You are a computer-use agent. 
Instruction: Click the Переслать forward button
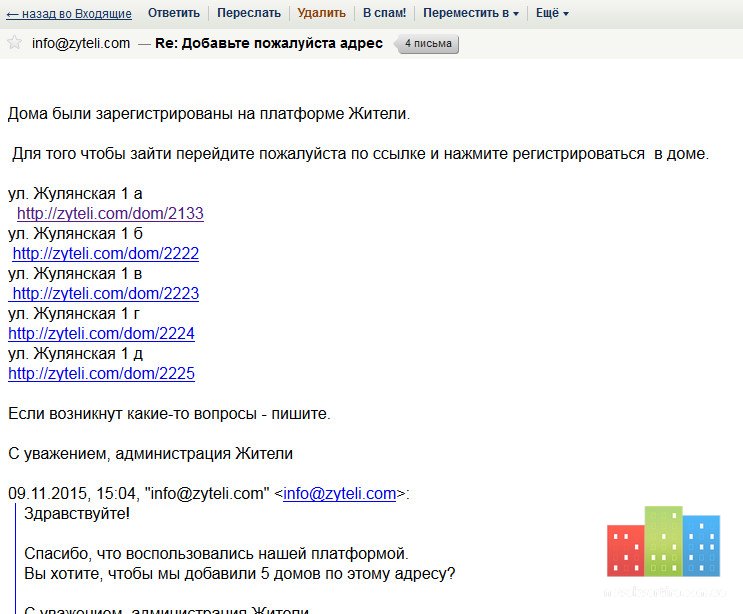[249, 13]
